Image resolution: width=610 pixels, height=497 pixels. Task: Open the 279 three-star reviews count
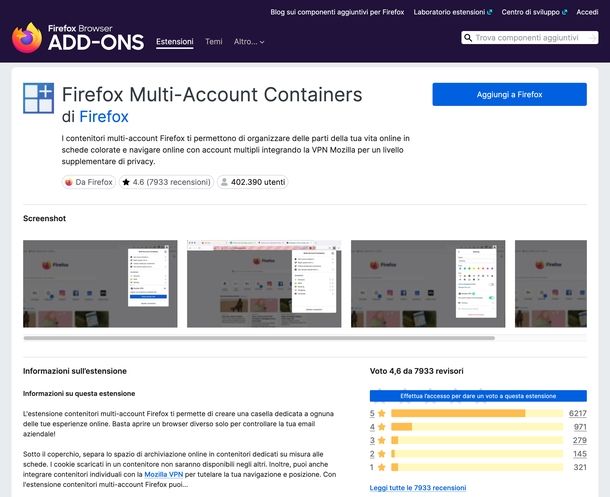tap(580, 440)
